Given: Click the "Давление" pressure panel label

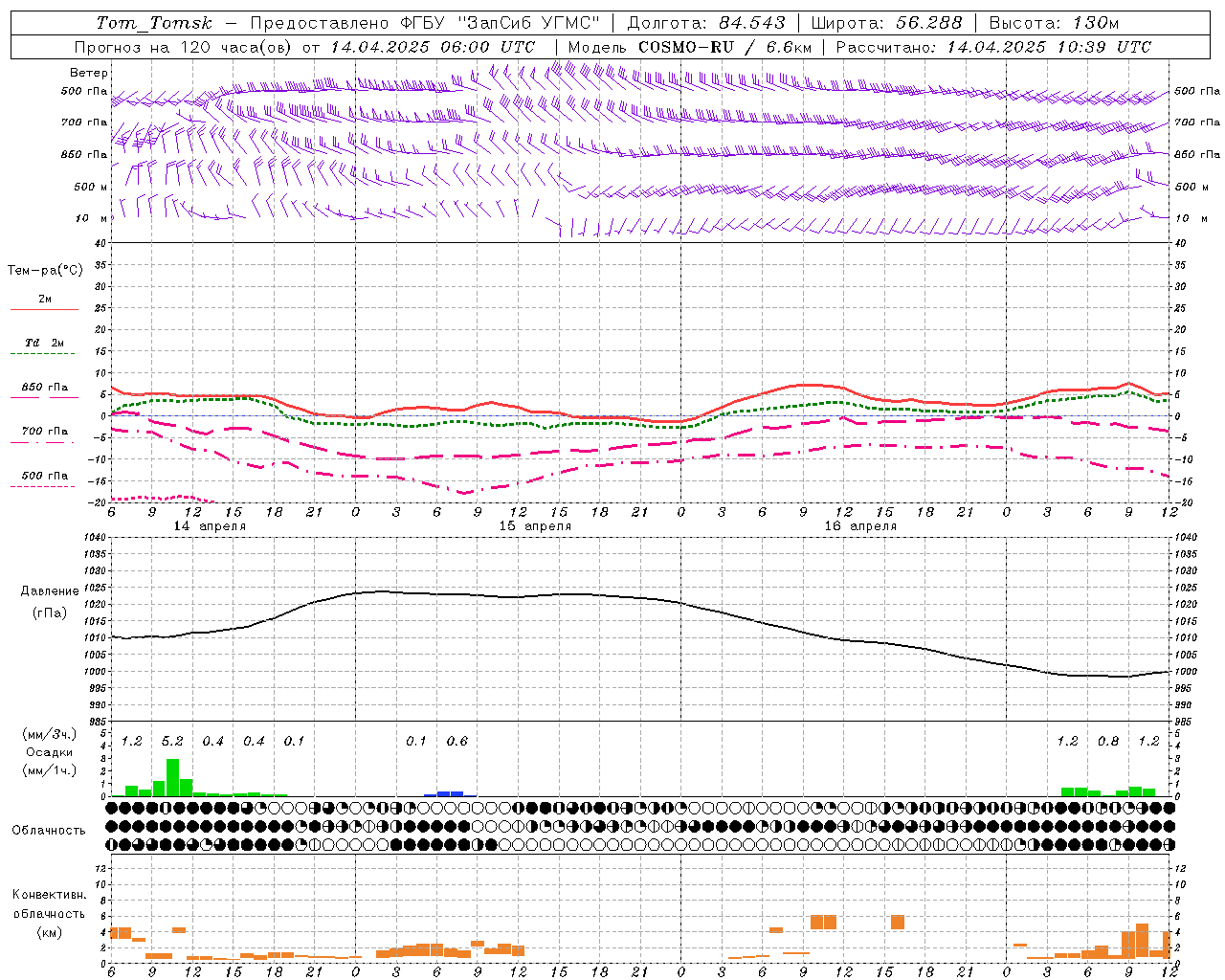Looking at the screenshot, I should 50,591.
